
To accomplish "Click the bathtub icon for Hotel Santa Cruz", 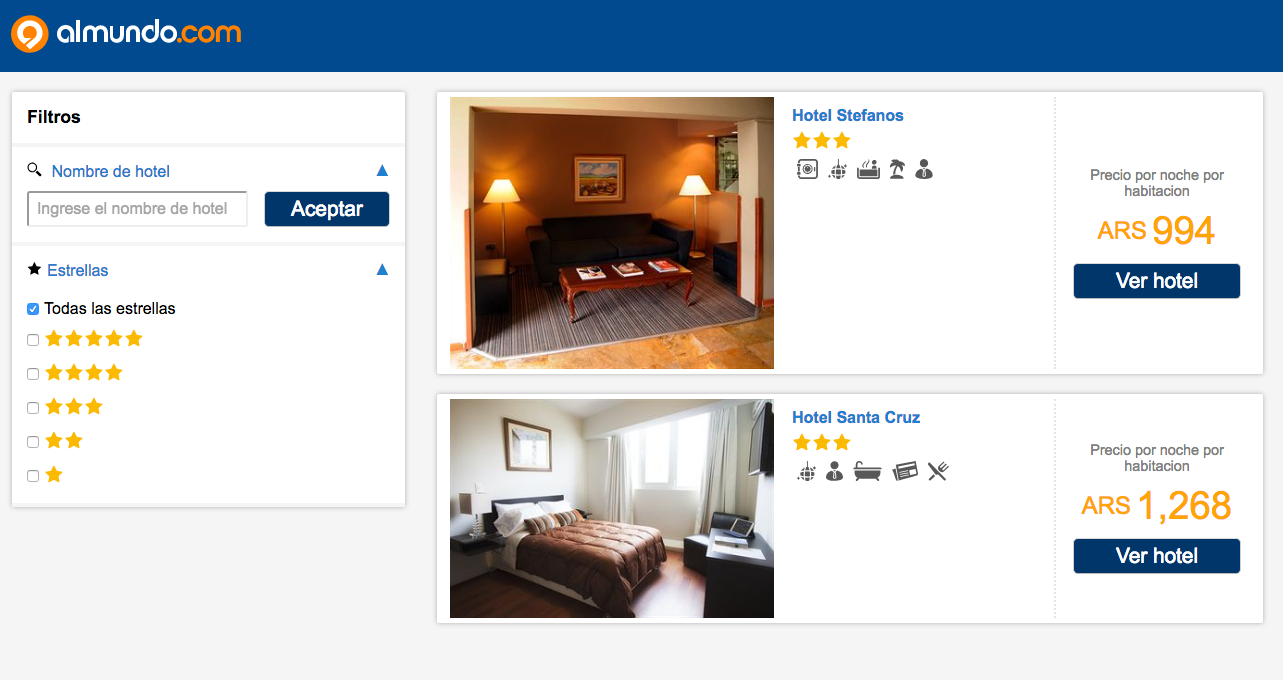I will pos(867,471).
